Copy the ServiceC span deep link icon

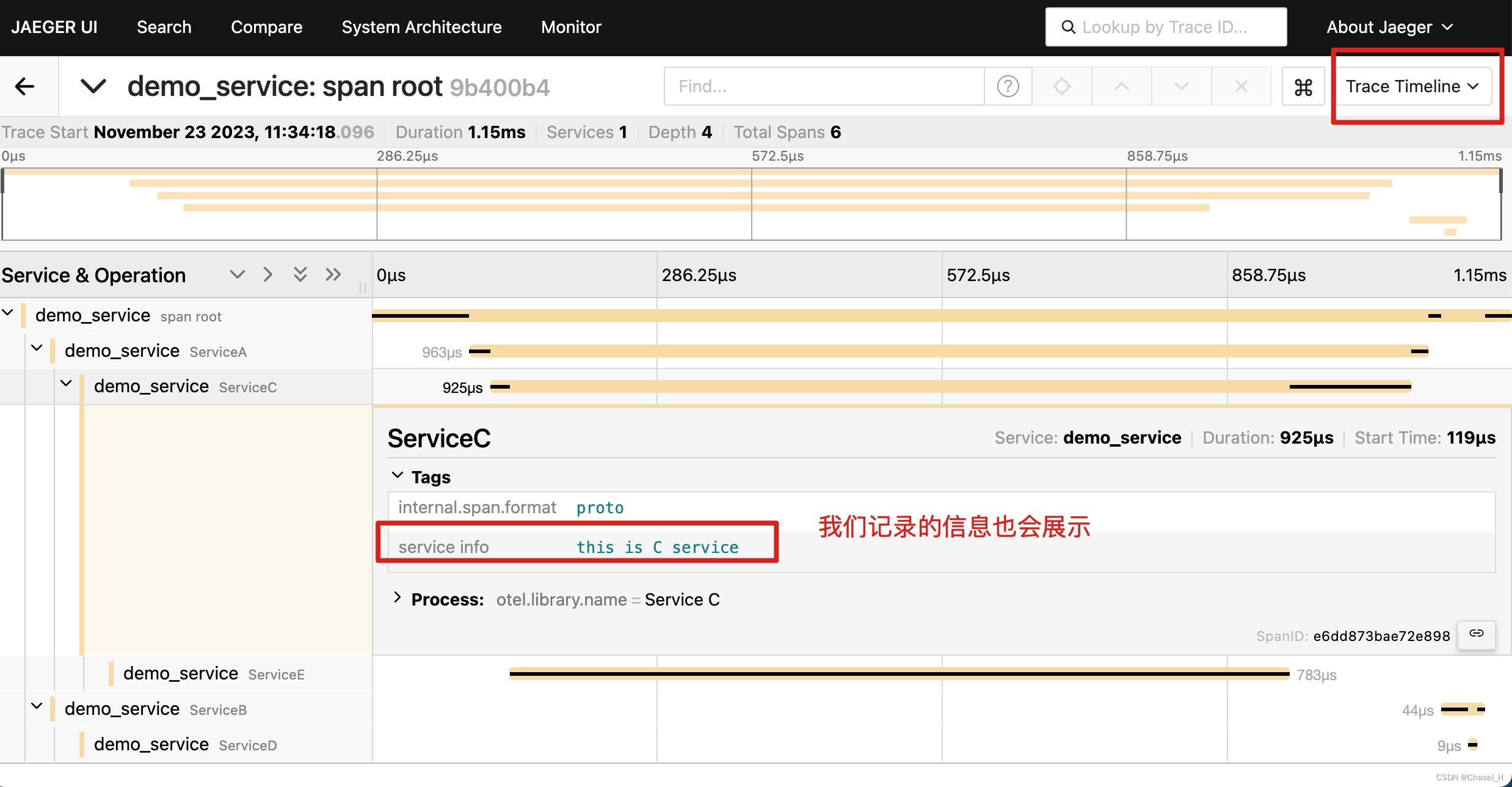[x=1476, y=634]
